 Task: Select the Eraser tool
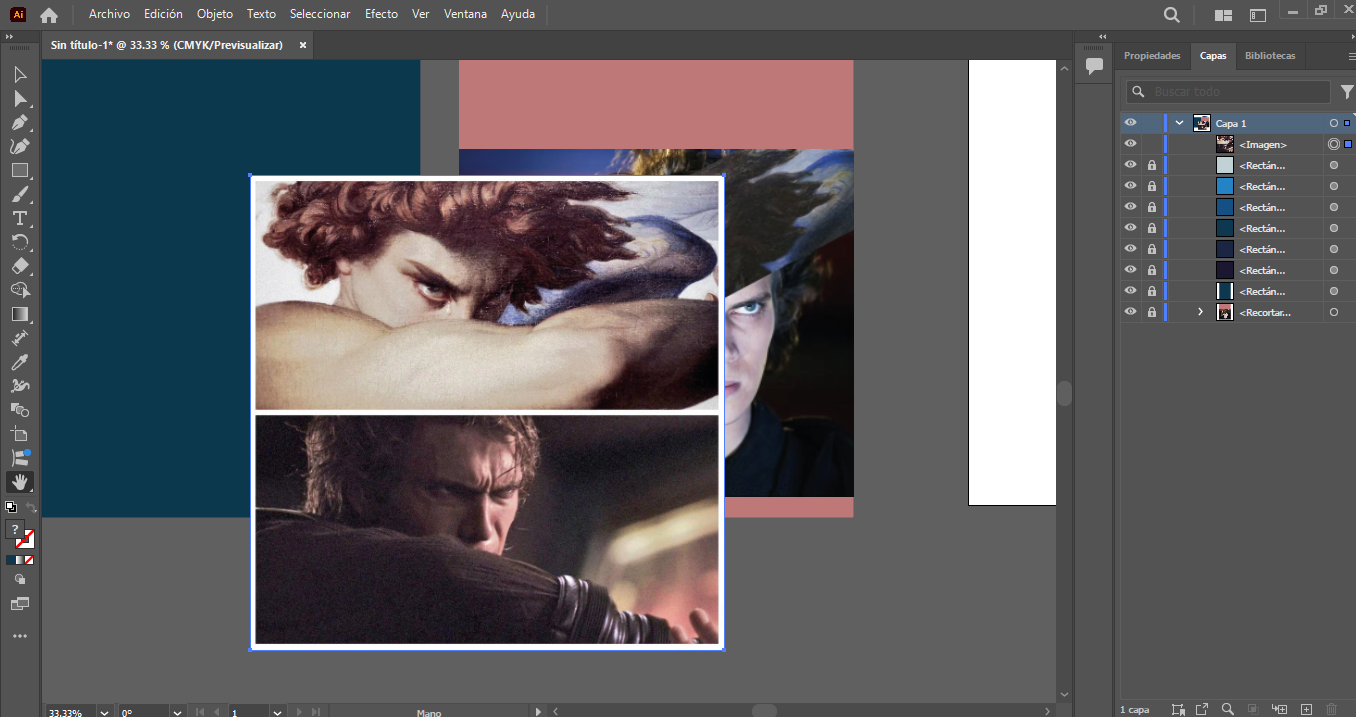[x=19, y=267]
